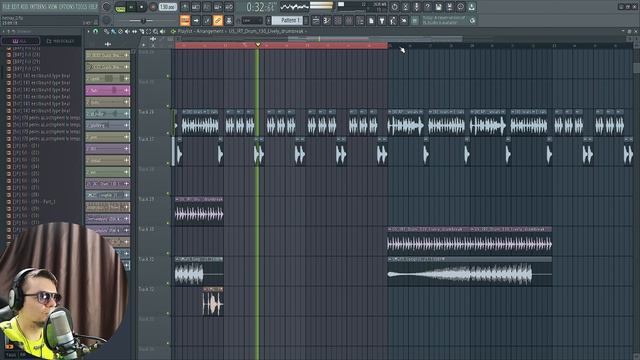Click the news message about FL Studio version
Viewport: 640px width, 360px height.
444,20
